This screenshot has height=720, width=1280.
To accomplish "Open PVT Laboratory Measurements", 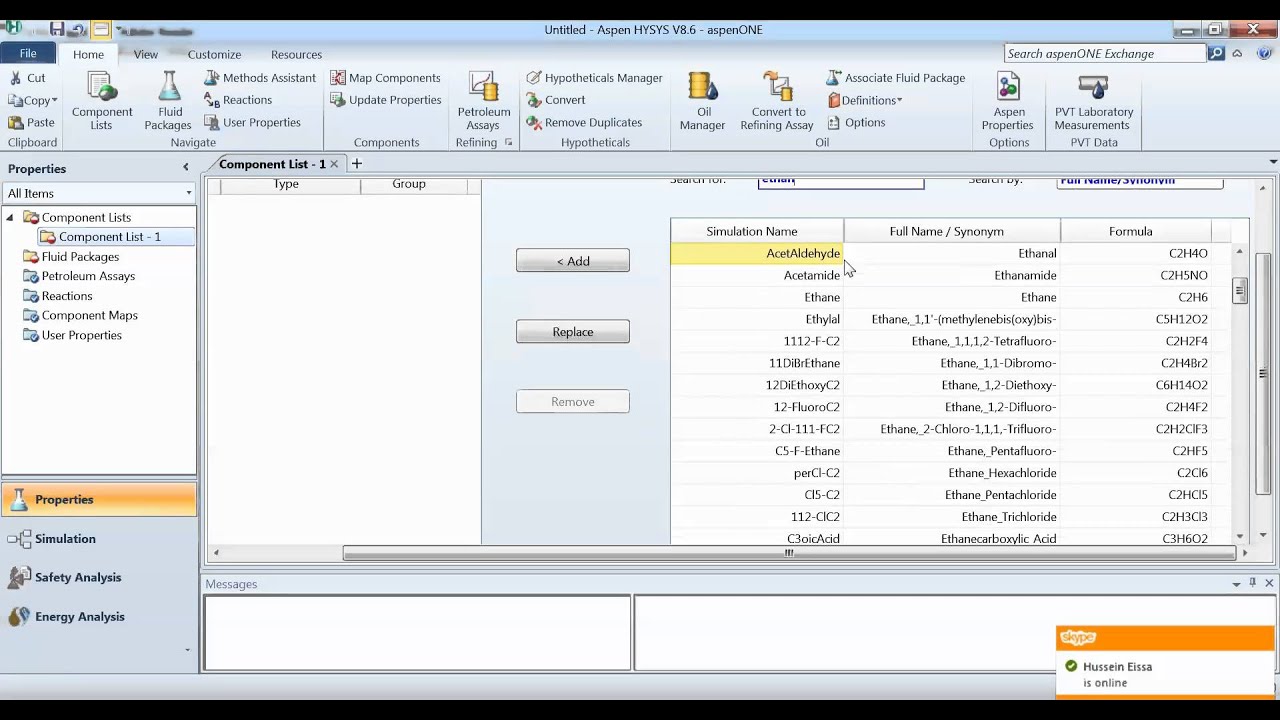I will point(1093,100).
